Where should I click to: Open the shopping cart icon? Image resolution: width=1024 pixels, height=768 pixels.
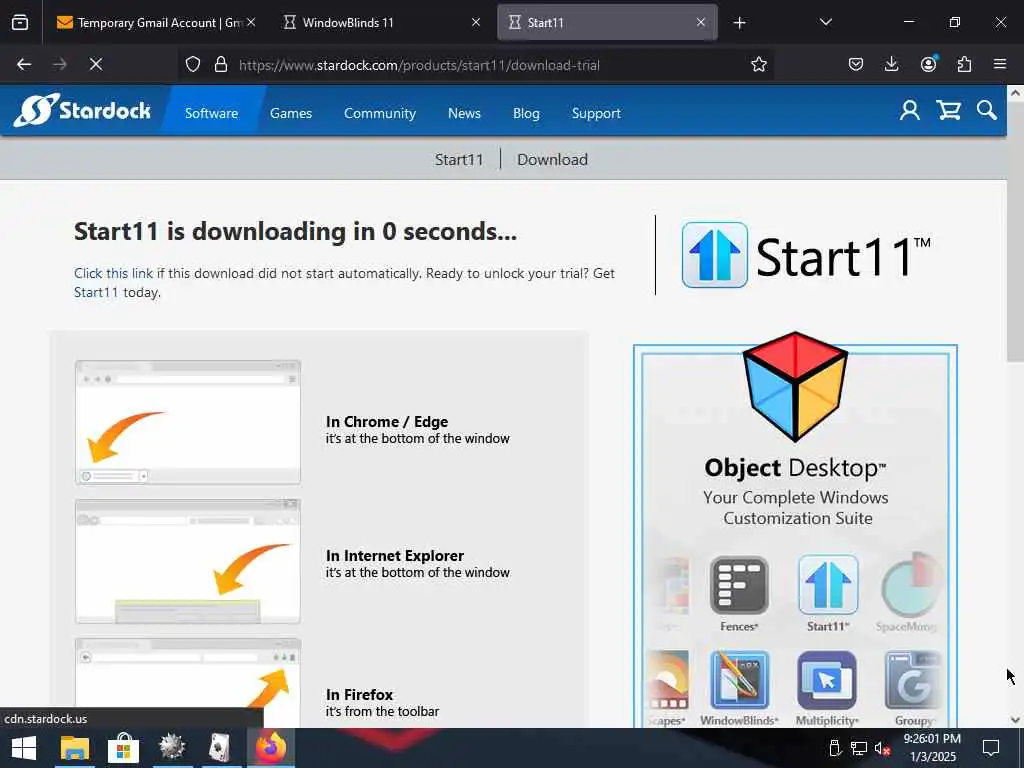[948, 110]
